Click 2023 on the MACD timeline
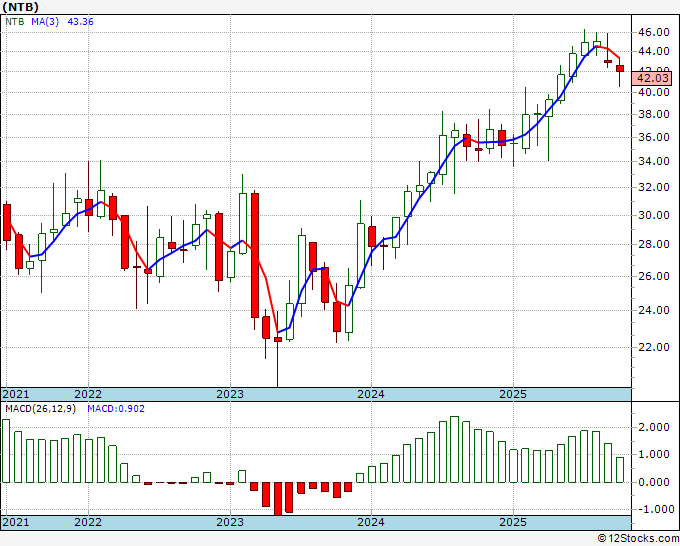Screen dimensions: 680x546 tap(230, 522)
